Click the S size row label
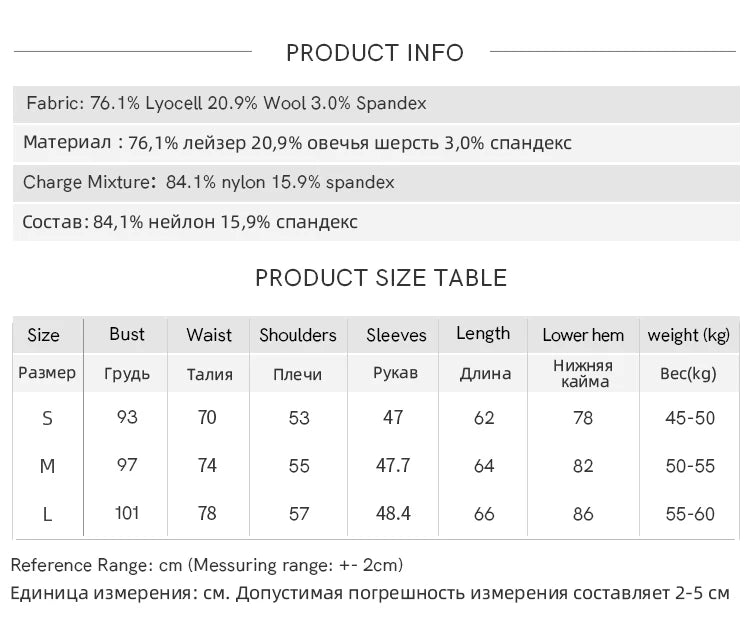The width and height of the screenshot is (750, 630). click(x=47, y=419)
